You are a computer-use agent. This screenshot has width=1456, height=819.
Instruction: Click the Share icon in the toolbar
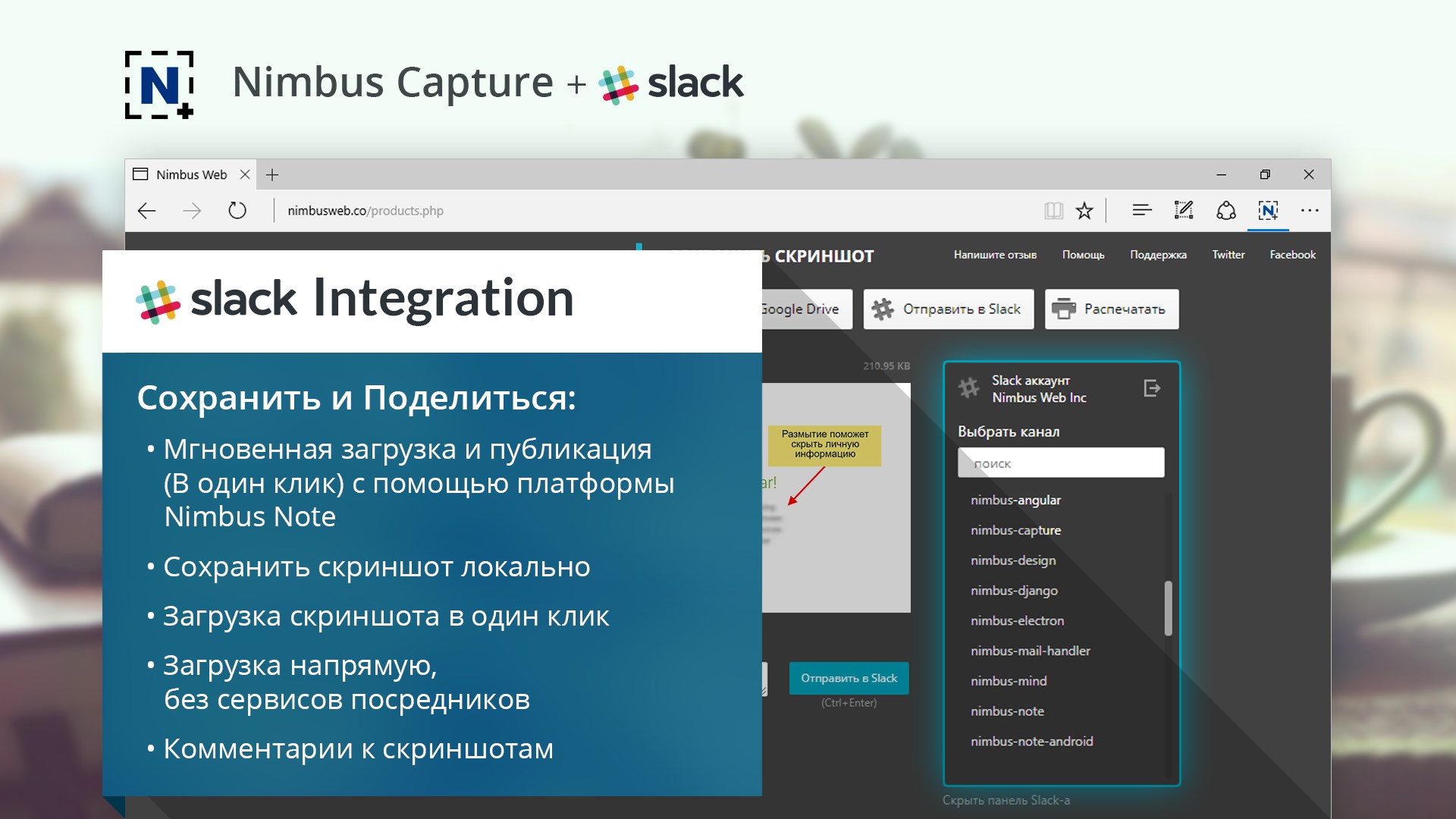point(1226,211)
